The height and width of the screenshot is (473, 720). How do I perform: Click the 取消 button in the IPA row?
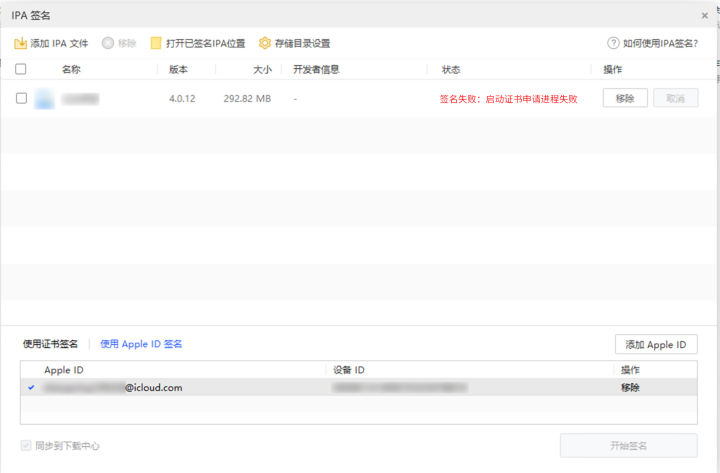(675, 98)
